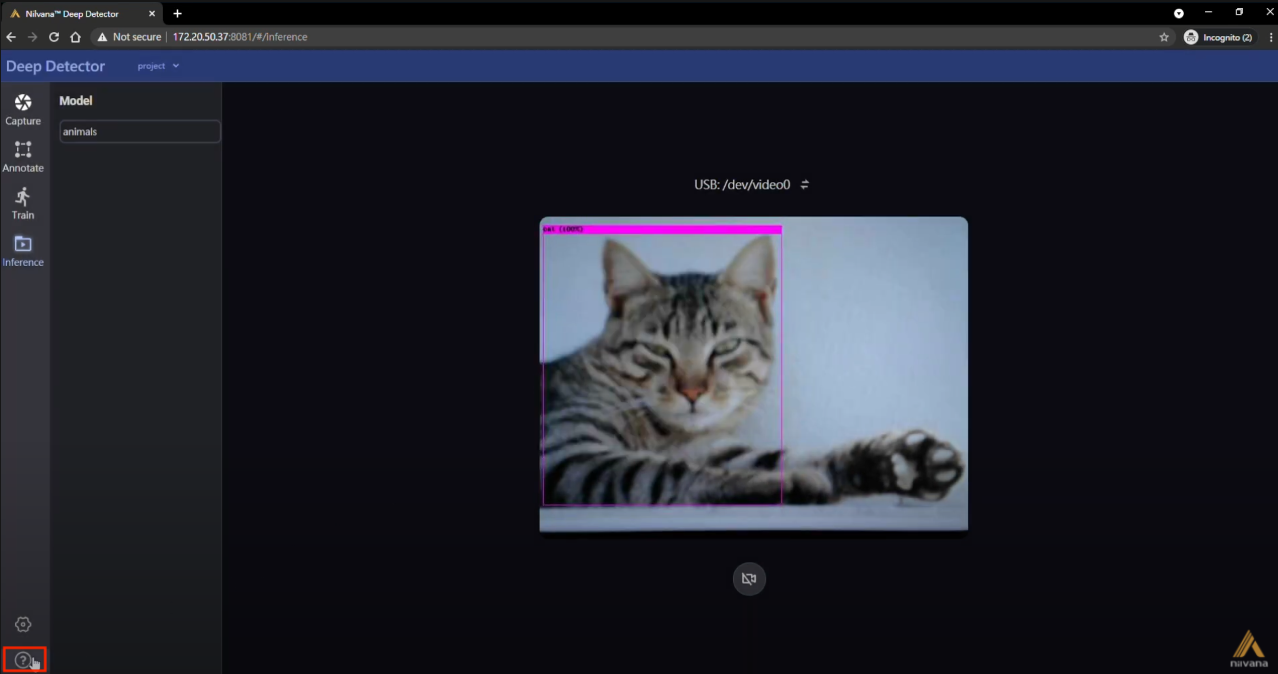Click the recording indicator in title bar

tap(1179, 13)
